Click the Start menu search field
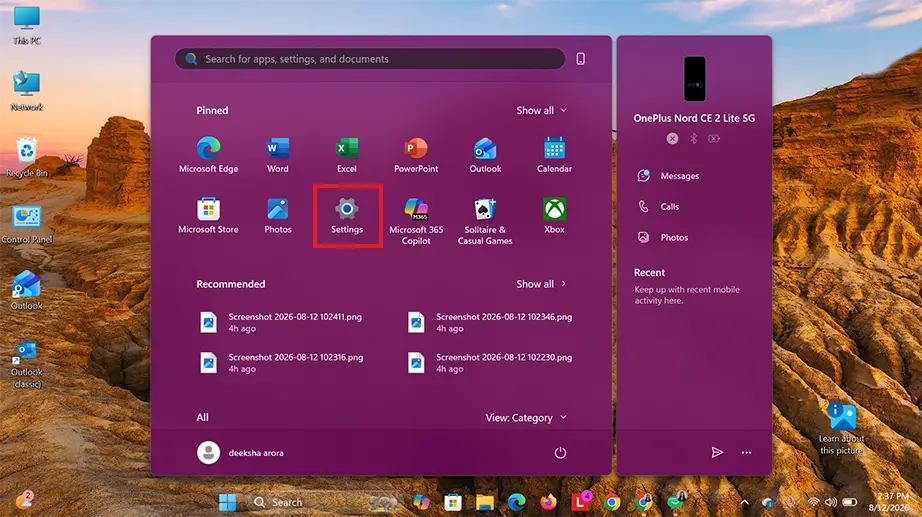922x517 pixels. point(370,59)
